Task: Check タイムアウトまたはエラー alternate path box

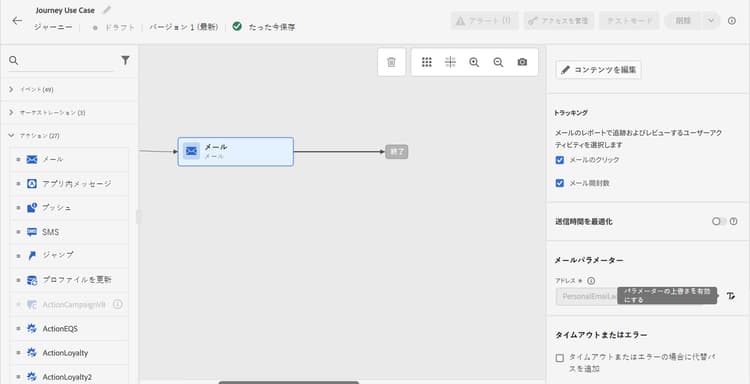Action: (x=560, y=358)
